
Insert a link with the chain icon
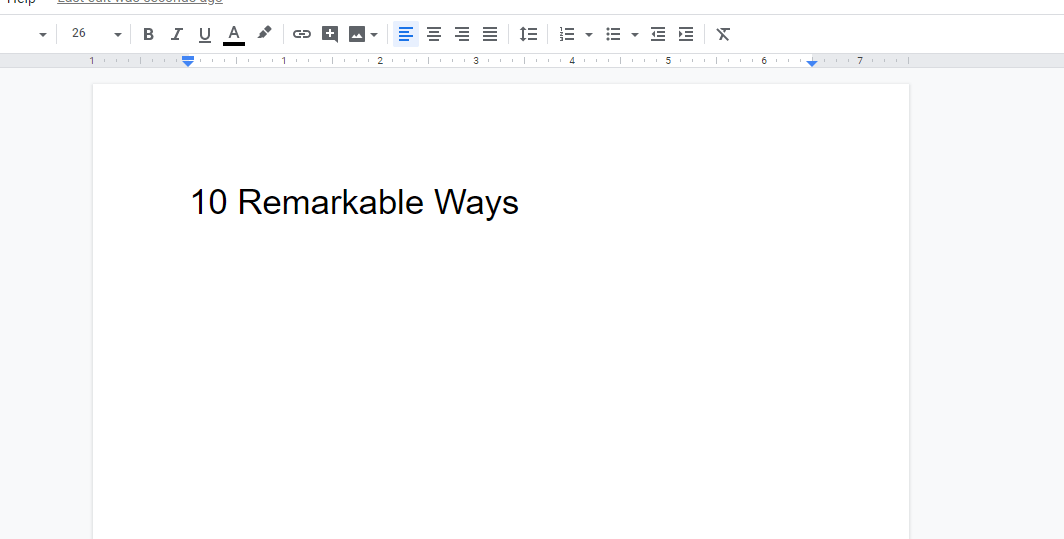(x=301, y=34)
